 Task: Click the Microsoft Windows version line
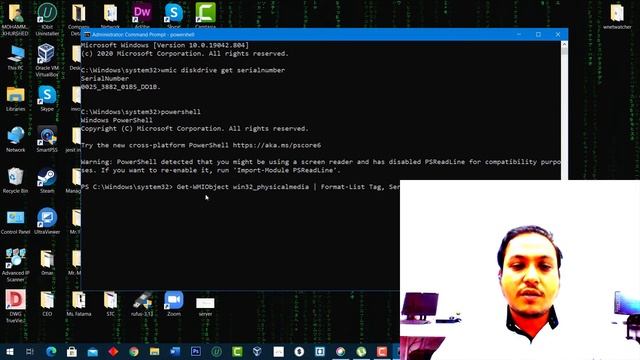(x=165, y=45)
